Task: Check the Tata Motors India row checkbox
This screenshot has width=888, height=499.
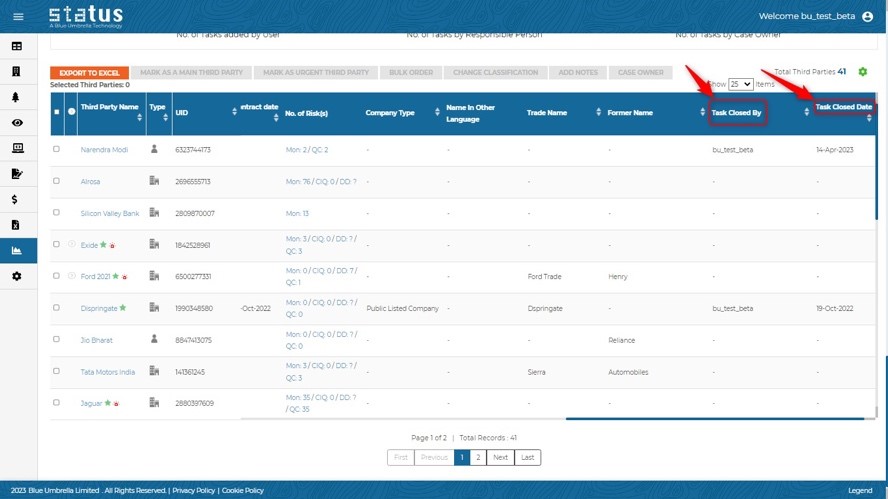Action: pos(56,371)
